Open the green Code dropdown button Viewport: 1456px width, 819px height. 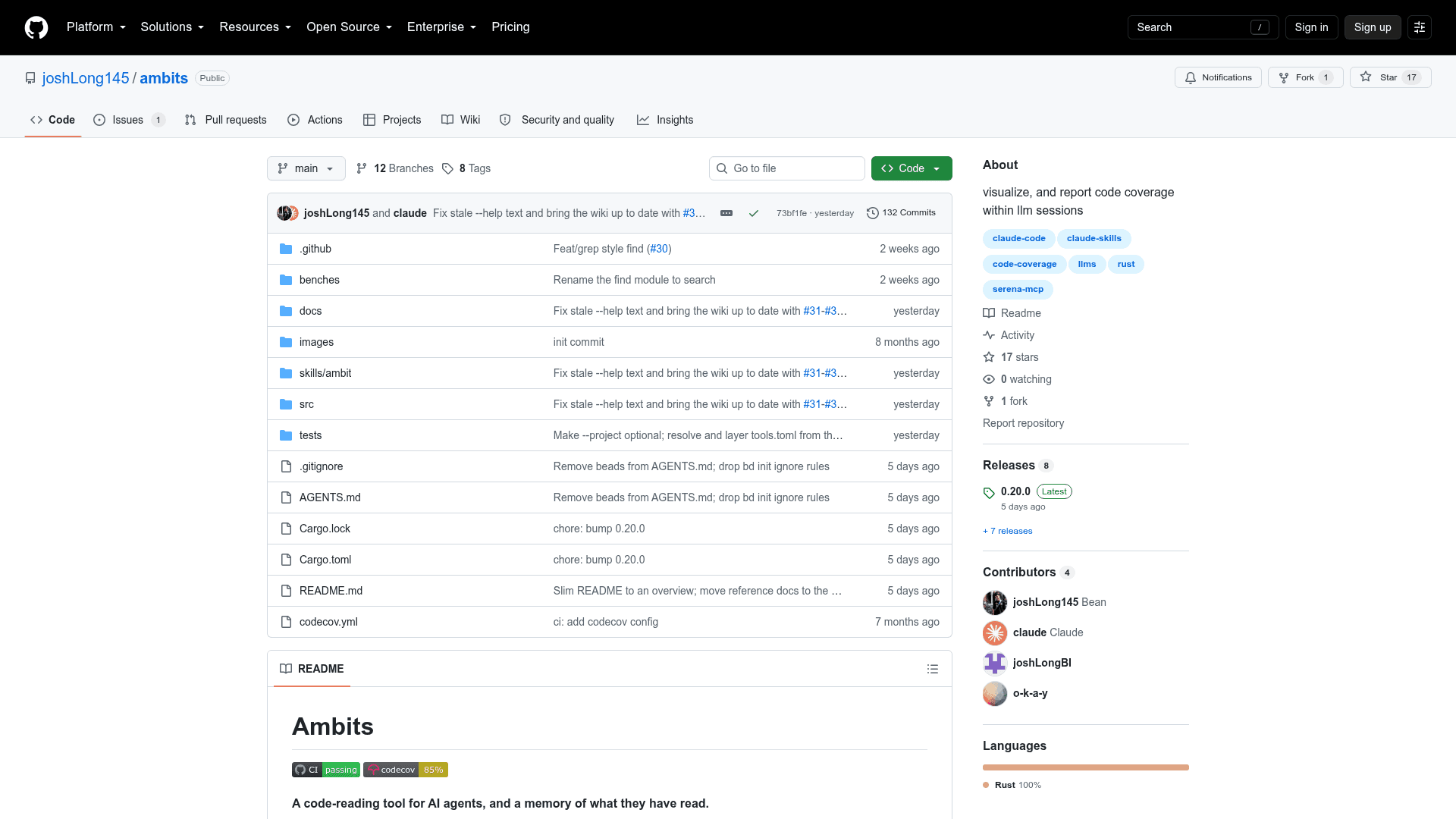point(912,168)
